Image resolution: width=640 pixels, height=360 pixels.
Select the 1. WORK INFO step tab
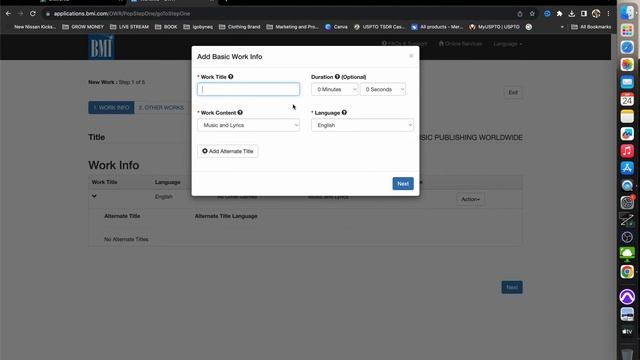111,108
